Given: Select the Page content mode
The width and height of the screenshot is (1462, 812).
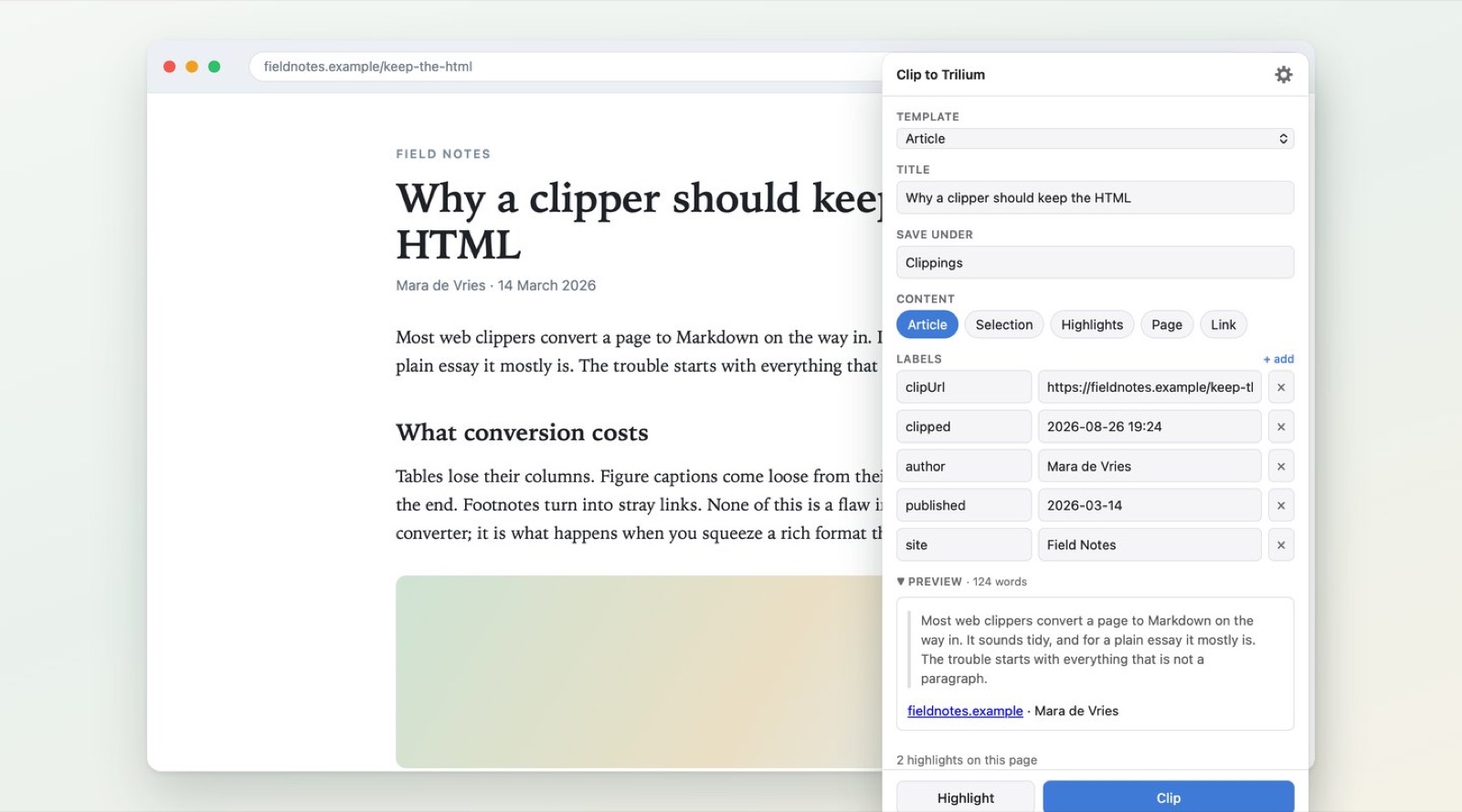Looking at the screenshot, I should point(1167,324).
